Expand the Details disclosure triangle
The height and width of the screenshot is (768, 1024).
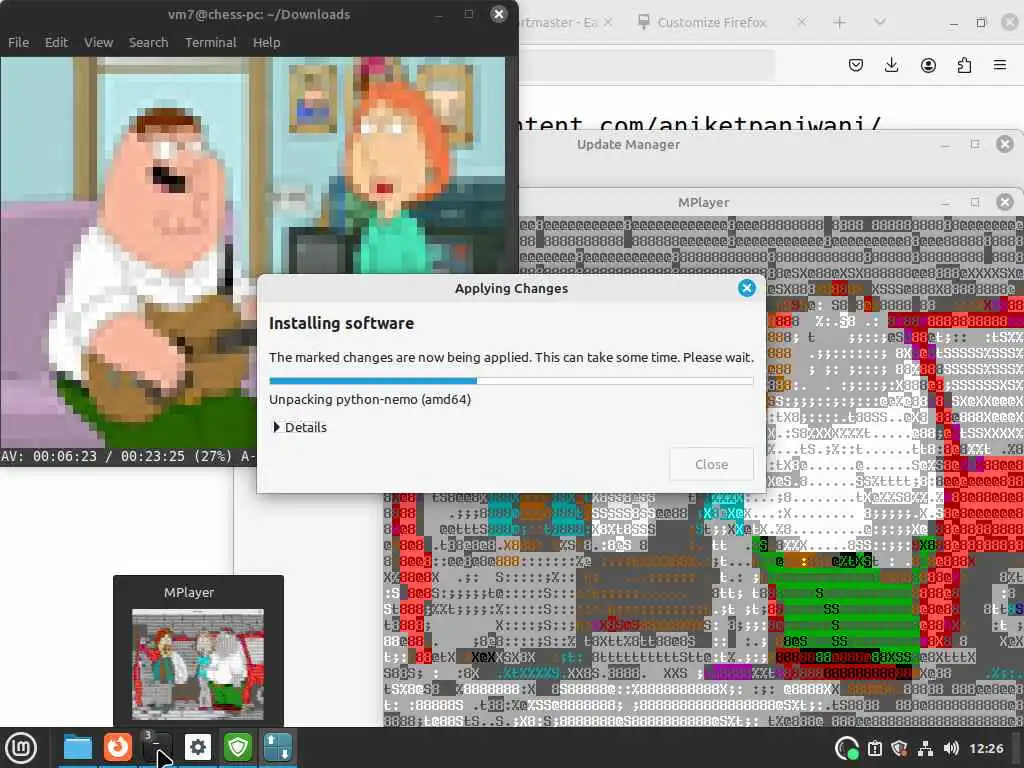pyautogui.click(x=276, y=427)
